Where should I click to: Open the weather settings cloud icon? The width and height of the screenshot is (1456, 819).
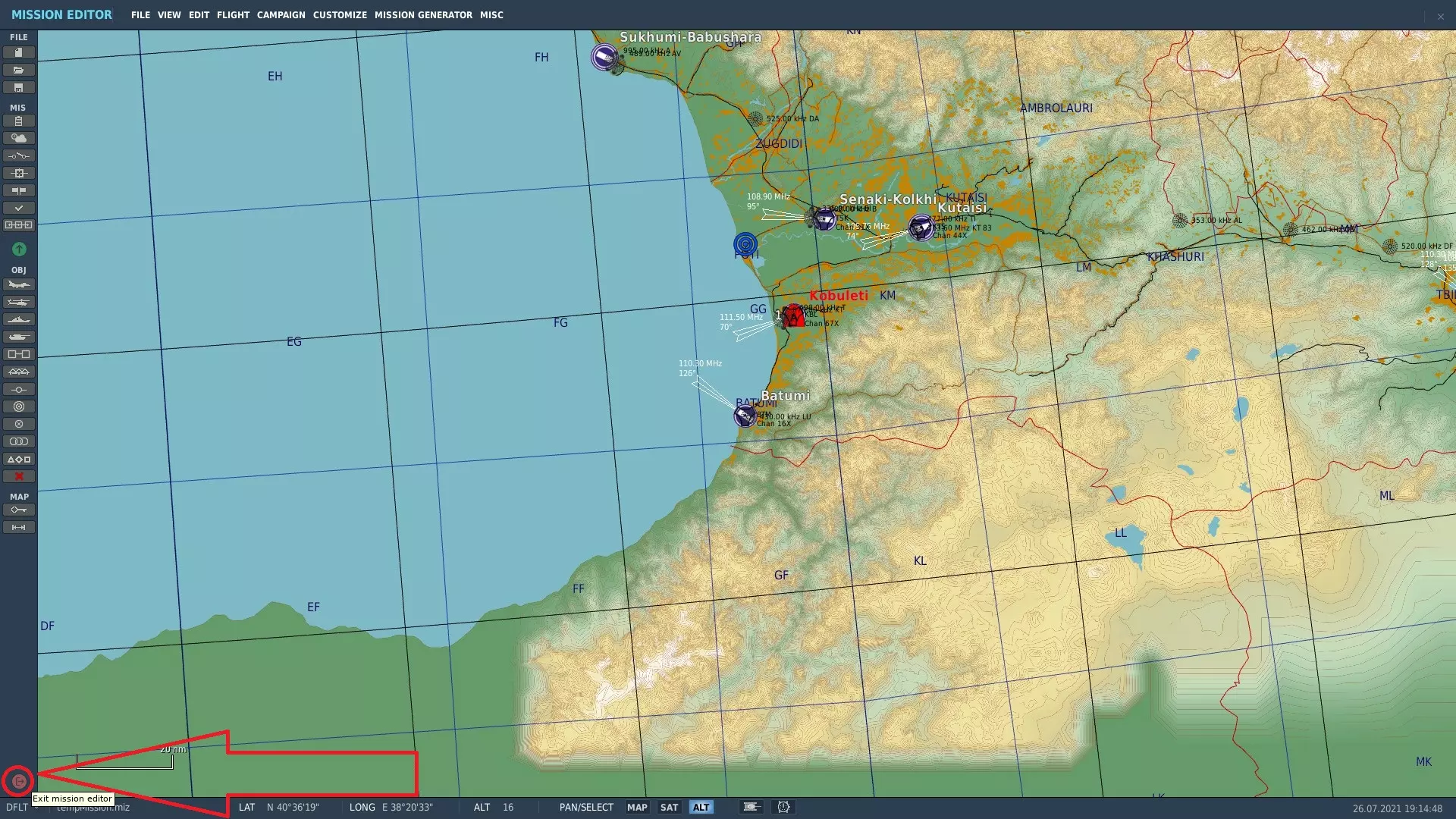click(x=19, y=138)
